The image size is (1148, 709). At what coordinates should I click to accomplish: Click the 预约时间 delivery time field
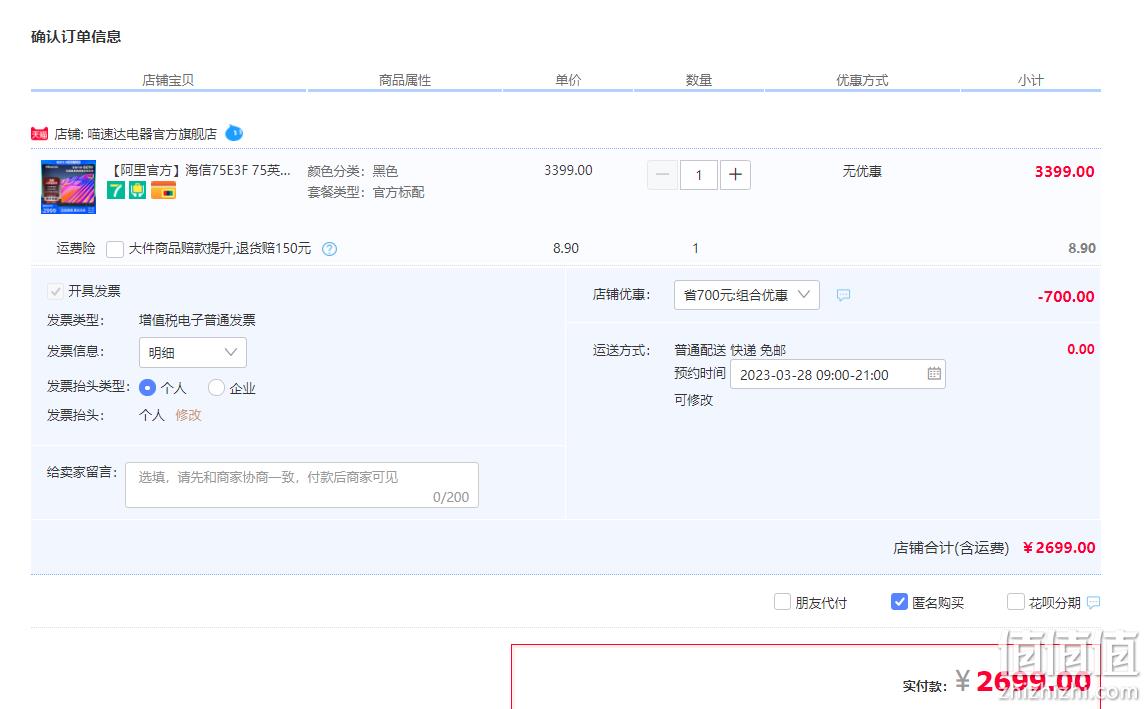(838, 374)
